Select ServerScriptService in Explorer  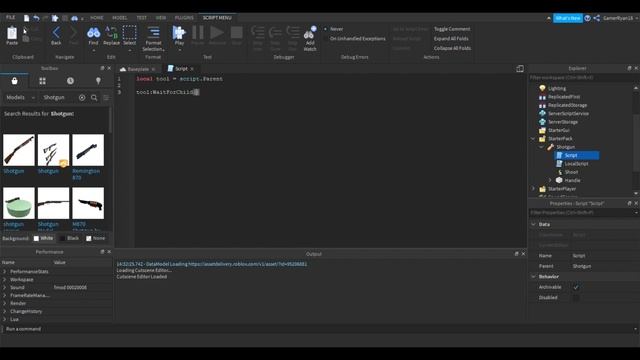pos(568,113)
